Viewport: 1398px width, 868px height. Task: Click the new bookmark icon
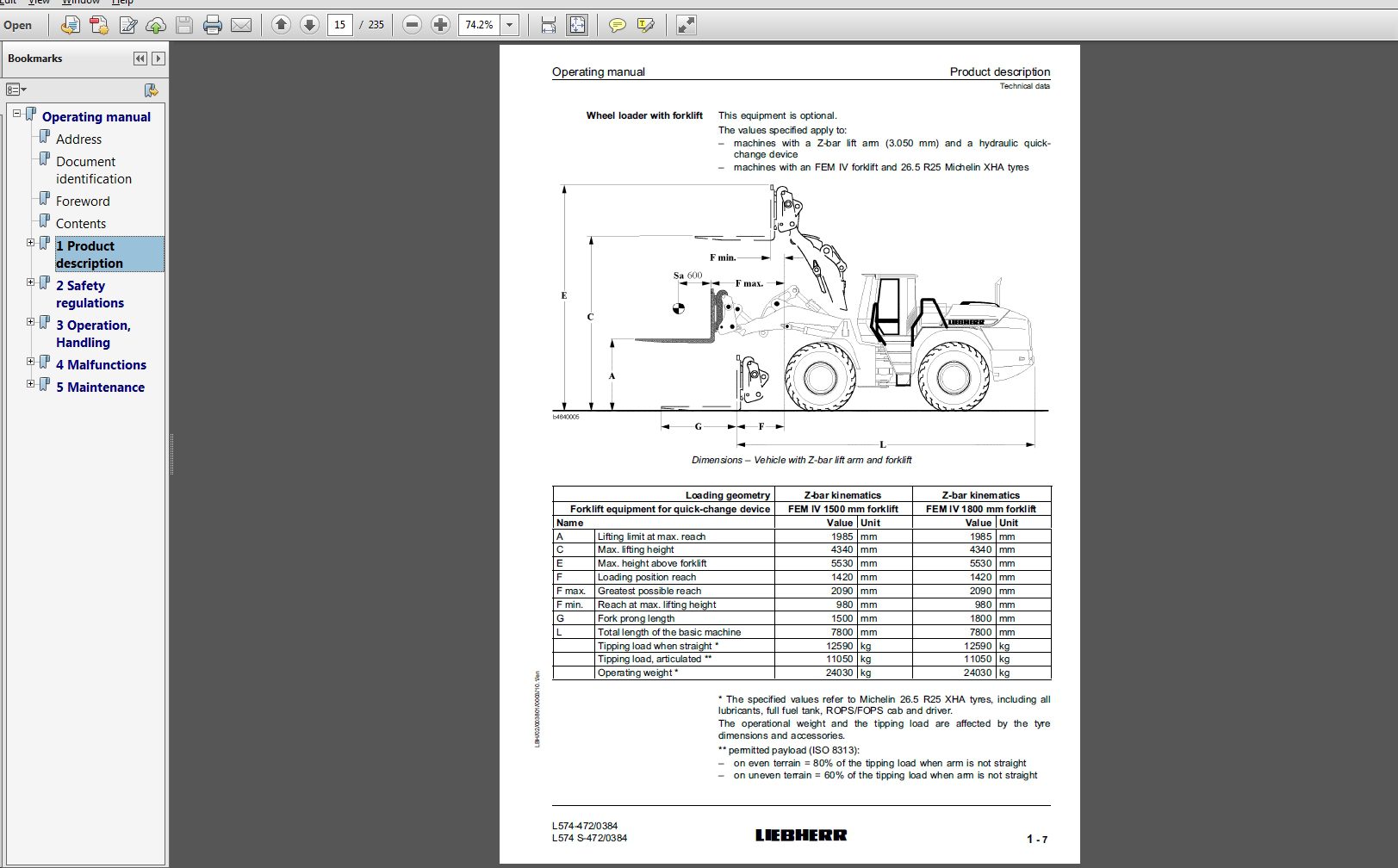coord(151,90)
